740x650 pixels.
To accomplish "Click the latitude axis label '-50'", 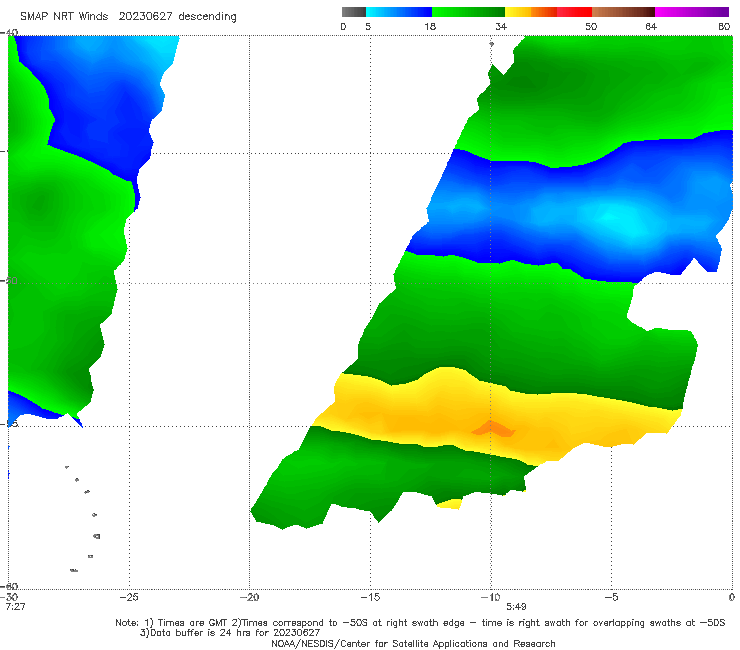I will 10,281.
